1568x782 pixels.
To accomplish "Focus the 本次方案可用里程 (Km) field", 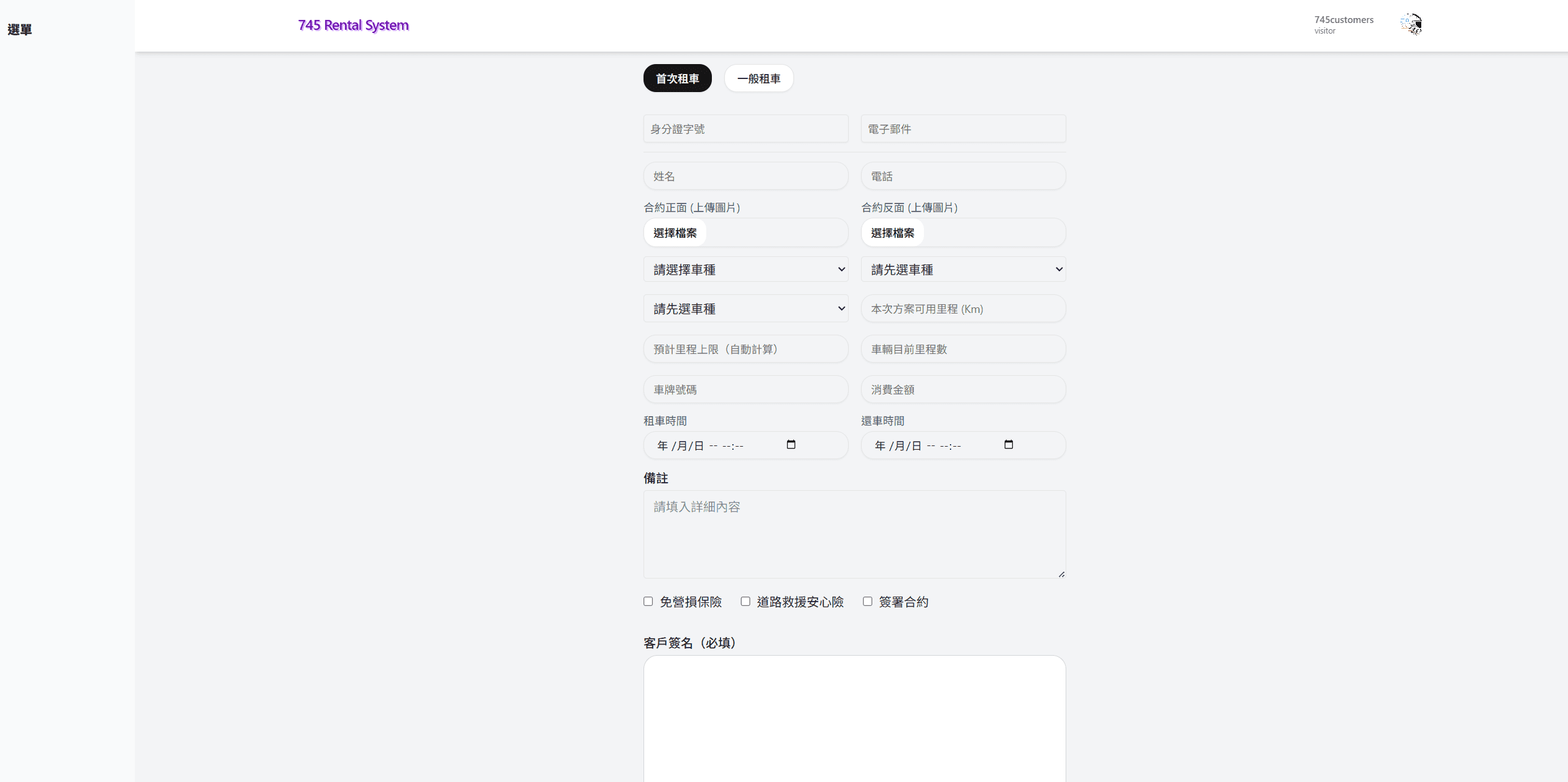I will [x=963, y=309].
